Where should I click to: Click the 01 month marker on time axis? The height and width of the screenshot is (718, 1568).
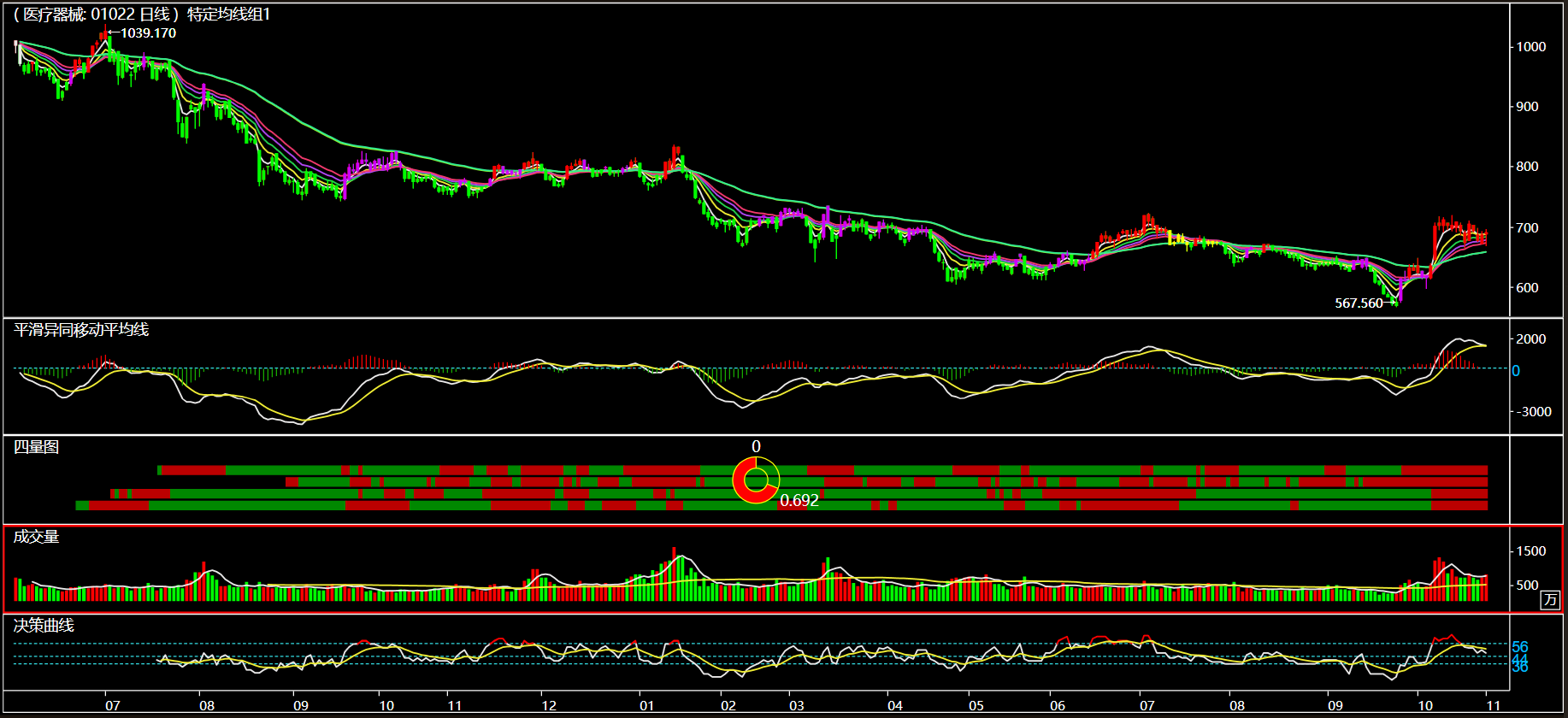coord(647,706)
